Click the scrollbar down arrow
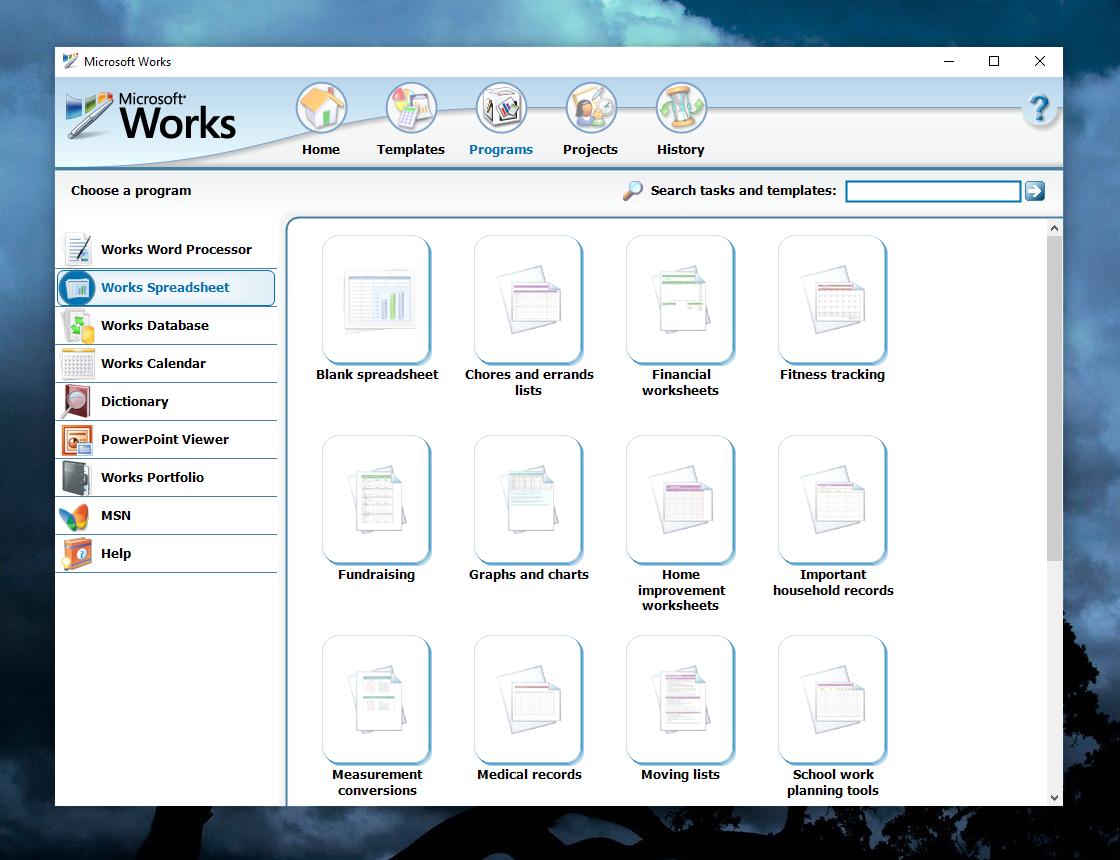The height and width of the screenshot is (860, 1120). 1055,798
